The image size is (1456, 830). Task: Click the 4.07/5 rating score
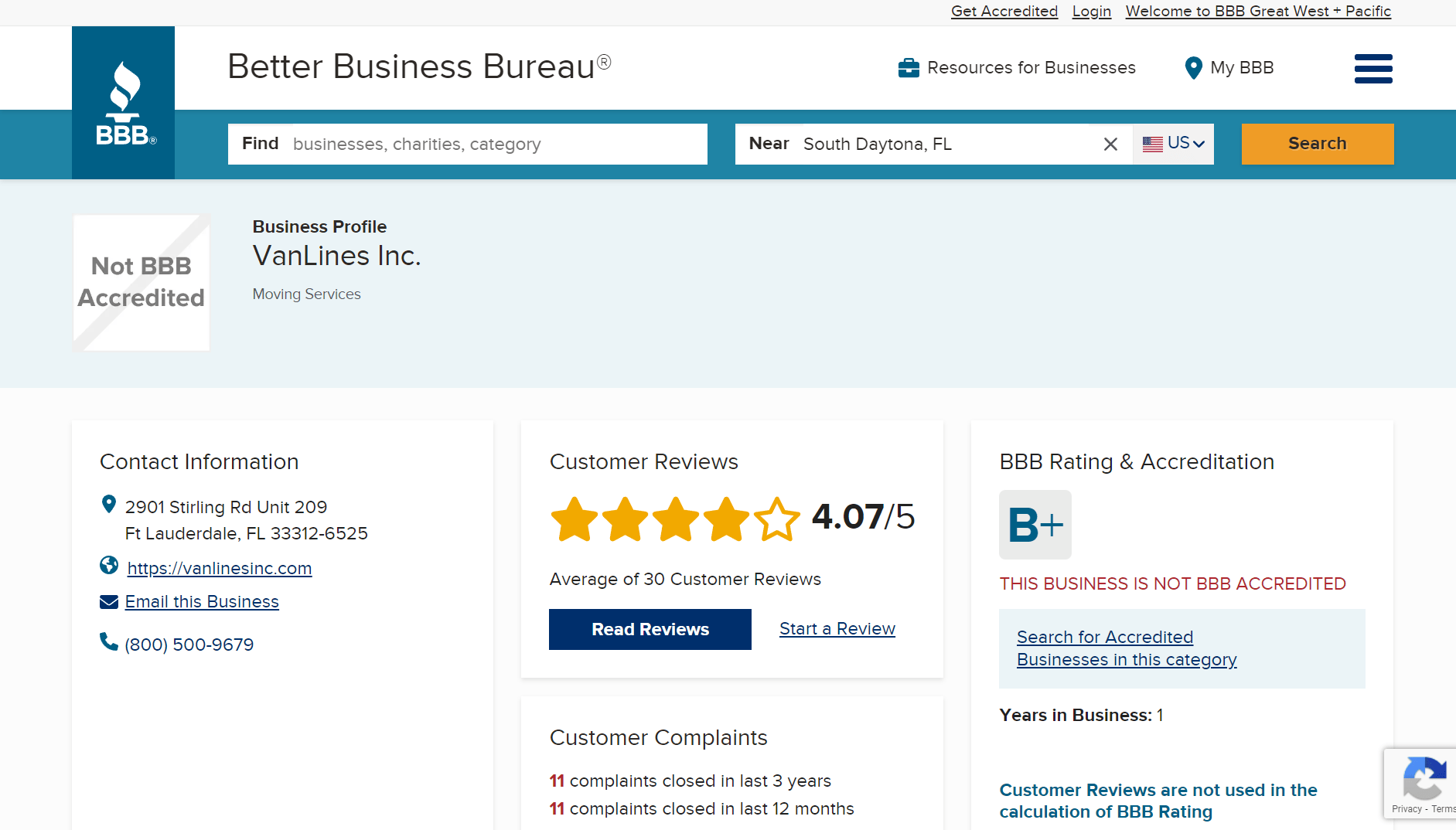(x=863, y=516)
